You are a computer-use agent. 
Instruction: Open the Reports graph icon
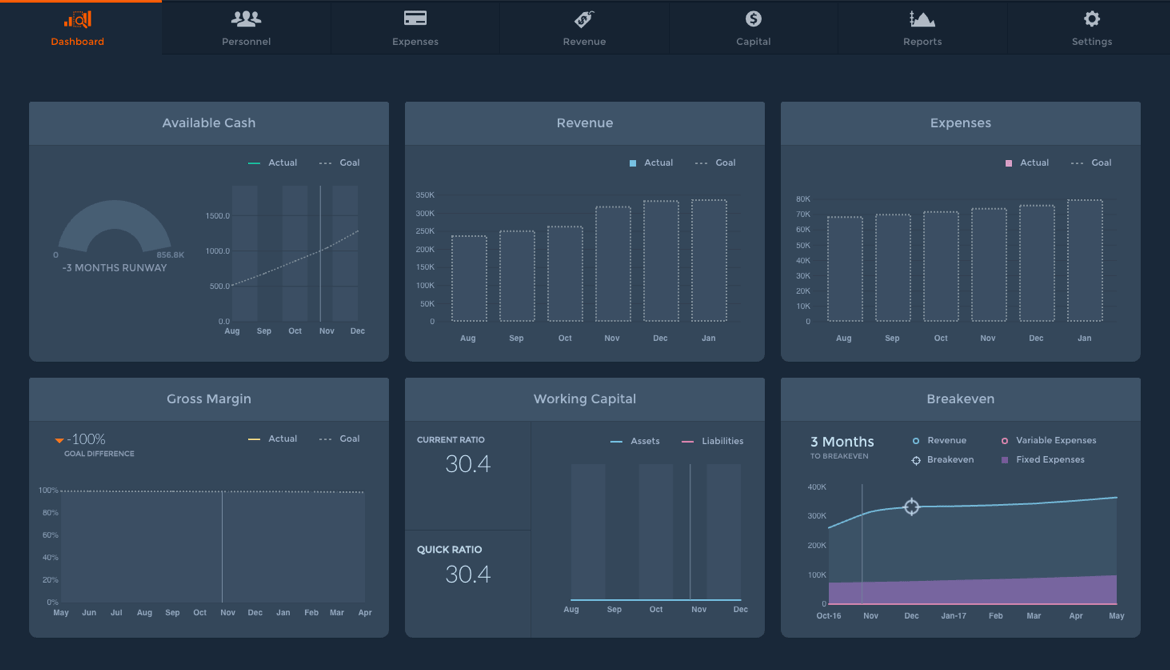click(922, 19)
